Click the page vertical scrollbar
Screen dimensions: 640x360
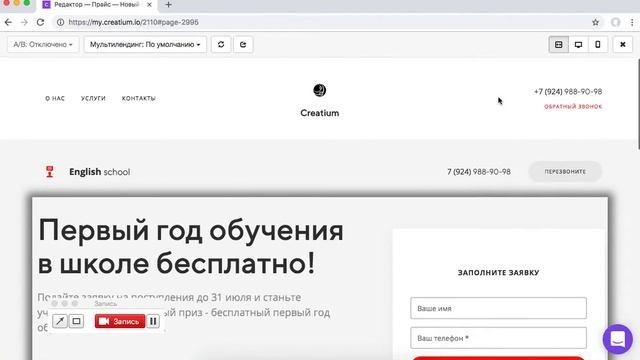pos(638,104)
